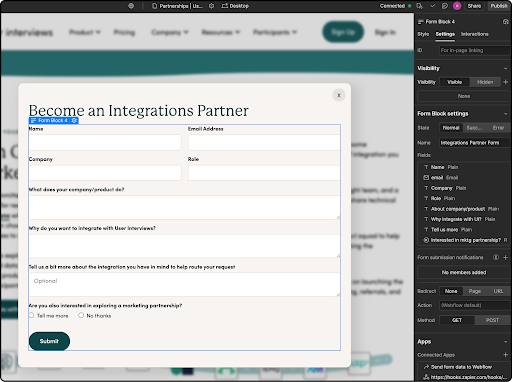Close the modal with the X button
The image size is (512, 382).
coord(339,95)
